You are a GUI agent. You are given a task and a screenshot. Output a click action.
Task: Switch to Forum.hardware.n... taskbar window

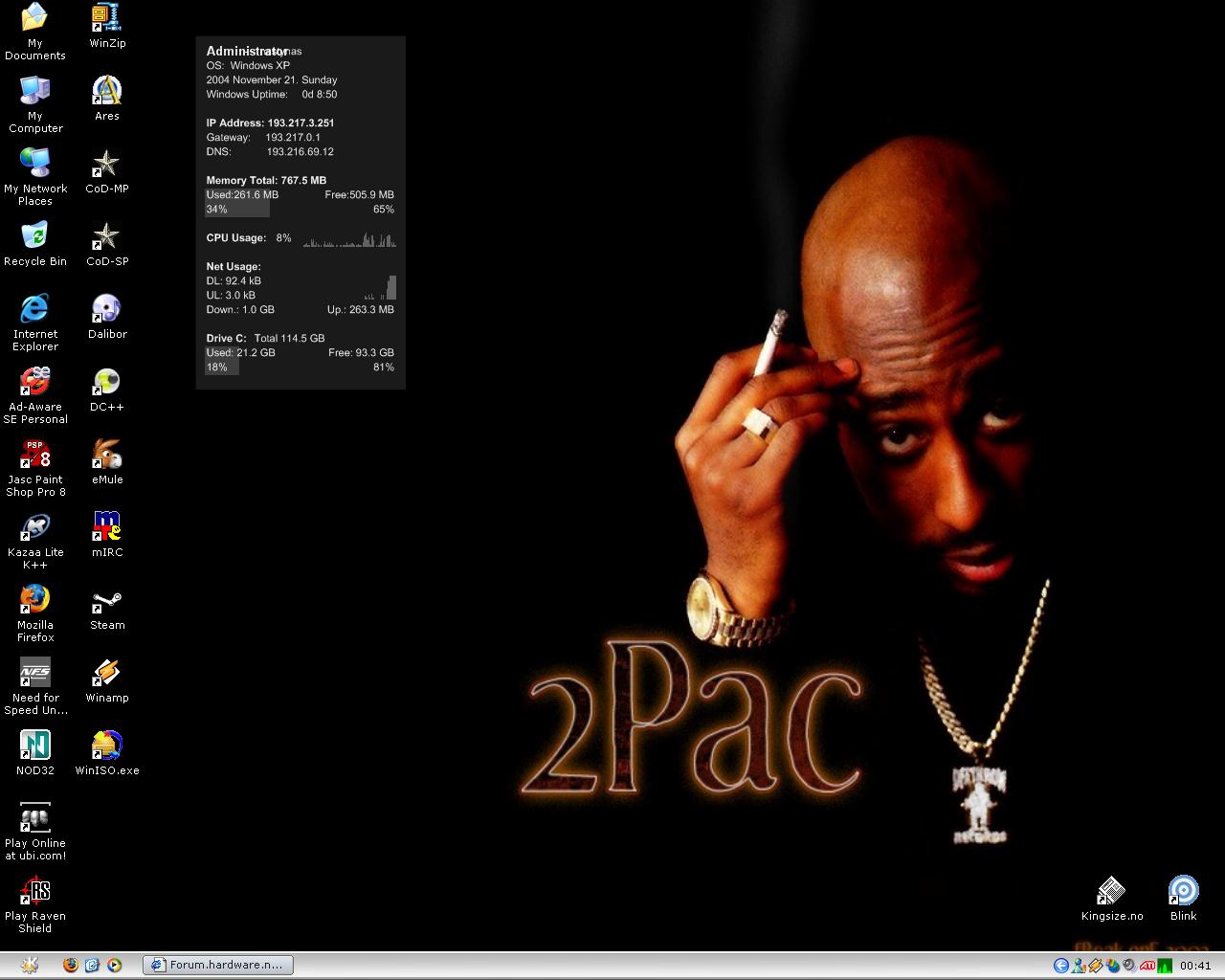[x=218, y=965]
